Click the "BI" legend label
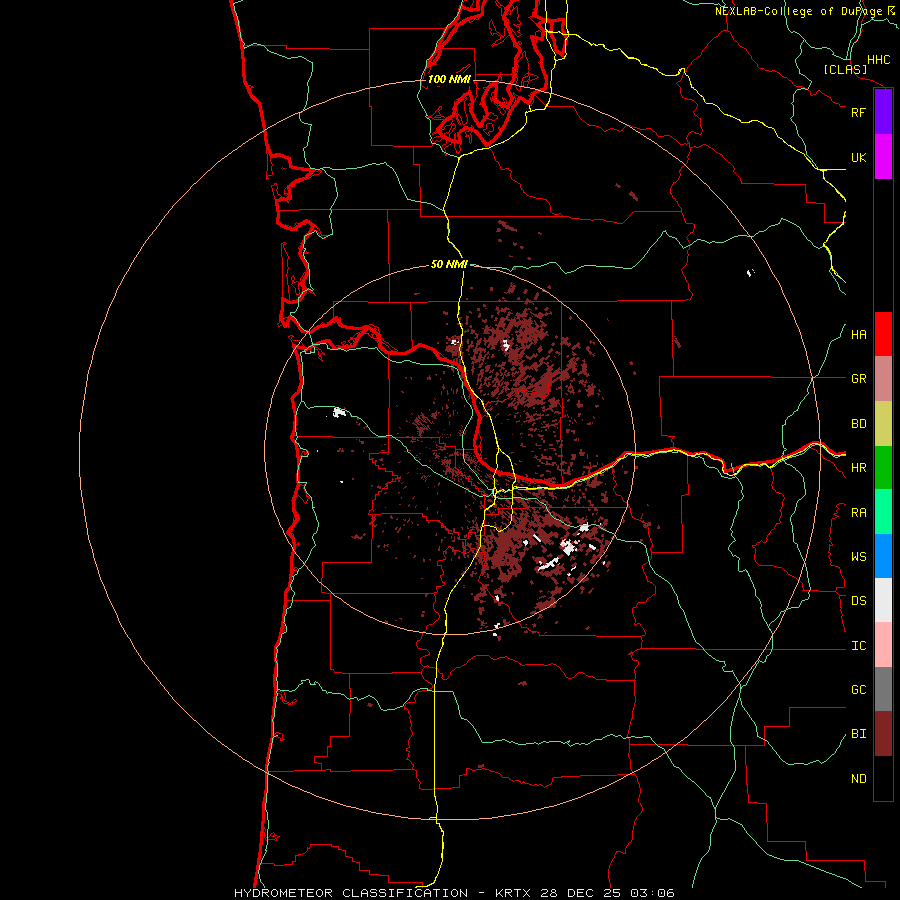 (858, 734)
